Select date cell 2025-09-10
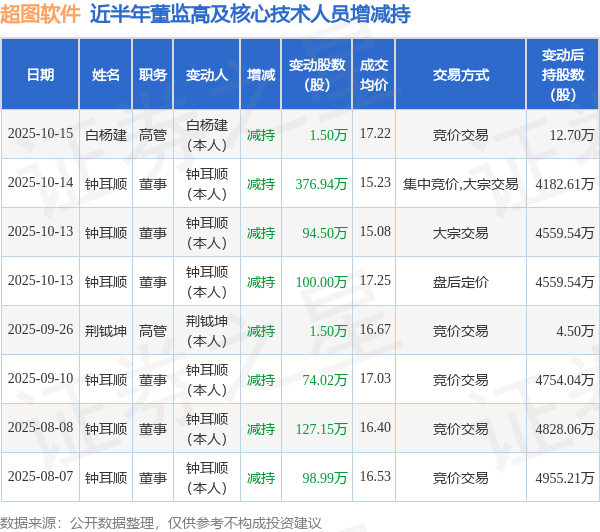This screenshot has height=532, width=600. (x=40, y=379)
